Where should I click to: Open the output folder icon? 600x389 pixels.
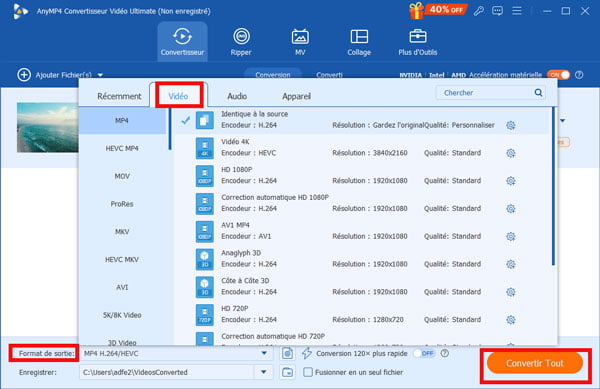[288, 372]
